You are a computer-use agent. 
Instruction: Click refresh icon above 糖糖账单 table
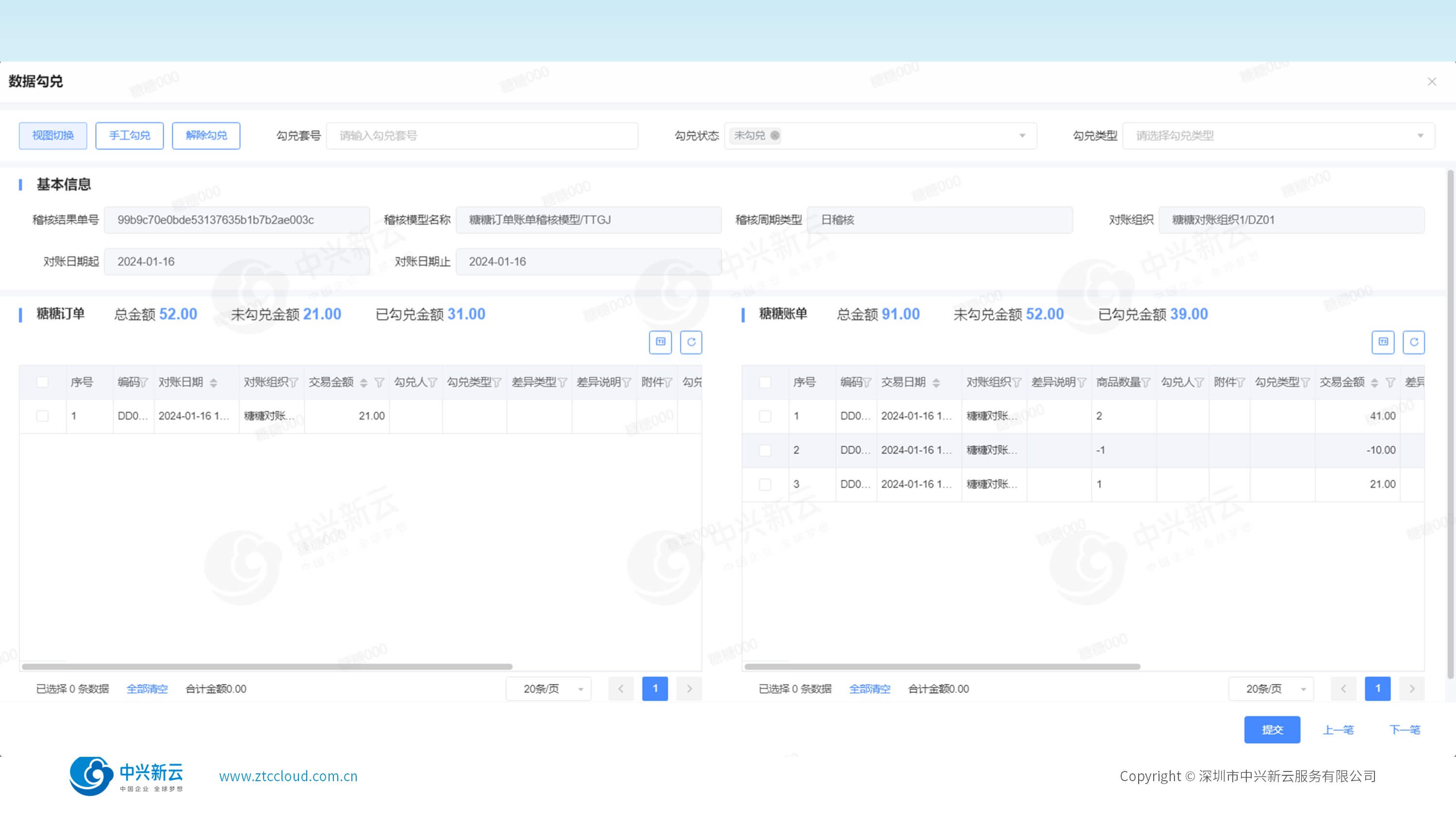[1414, 342]
